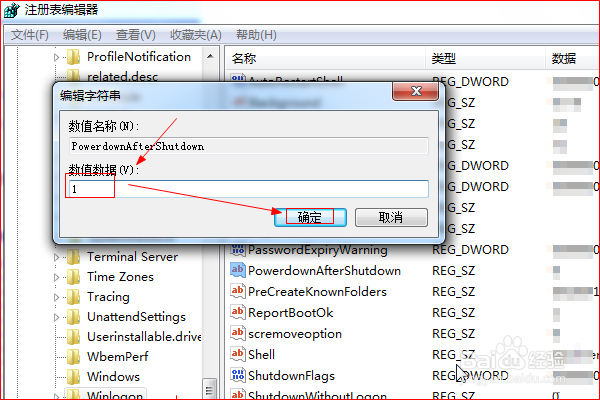
Task: Click the PowerdownAfterShutdown string value icon
Action: 238,270
